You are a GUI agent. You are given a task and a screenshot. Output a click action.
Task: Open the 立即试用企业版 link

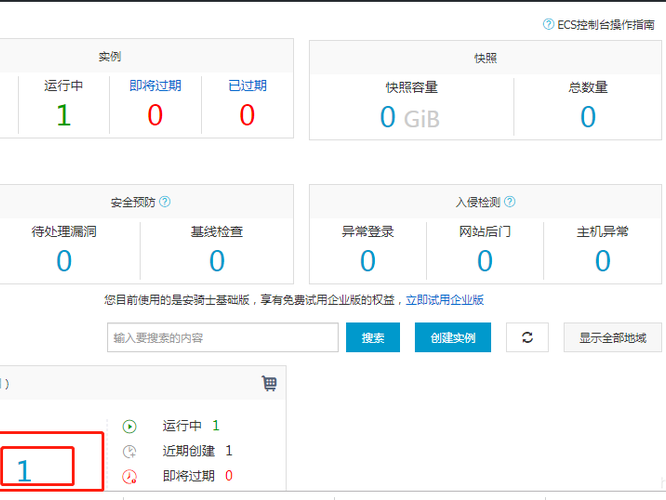point(445,300)
